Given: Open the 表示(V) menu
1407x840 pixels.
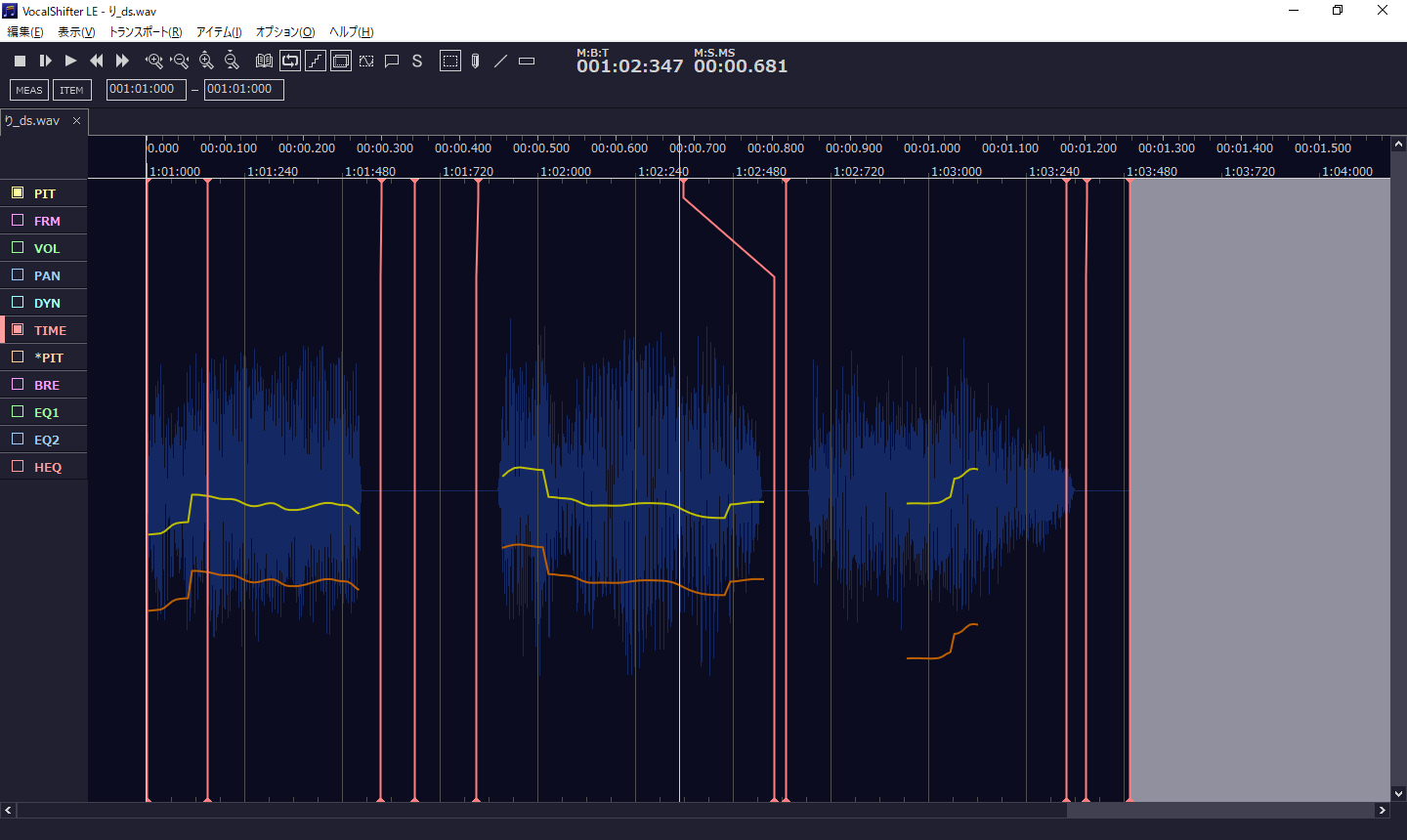Looking at the screenshot, I should coord(76,32).
